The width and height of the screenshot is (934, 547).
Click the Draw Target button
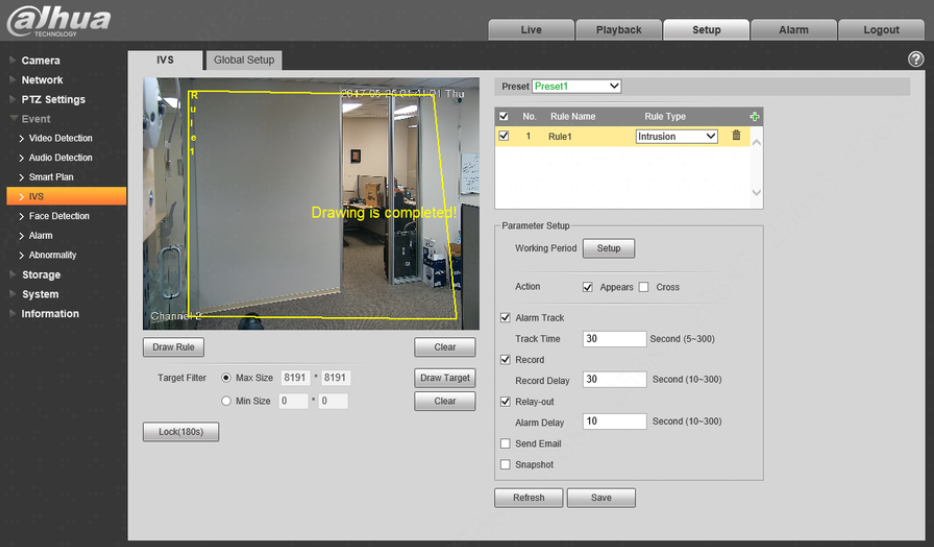point(444,378)
